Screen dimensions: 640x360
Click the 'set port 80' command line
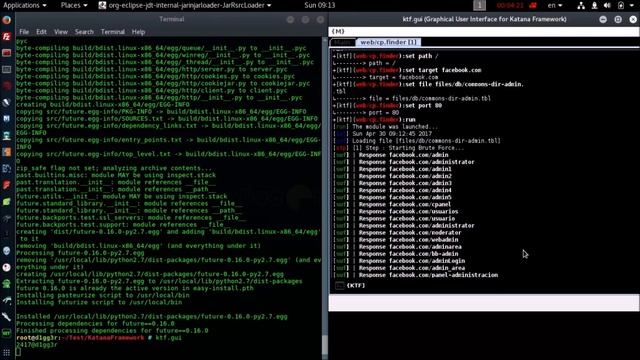point(387,106)
